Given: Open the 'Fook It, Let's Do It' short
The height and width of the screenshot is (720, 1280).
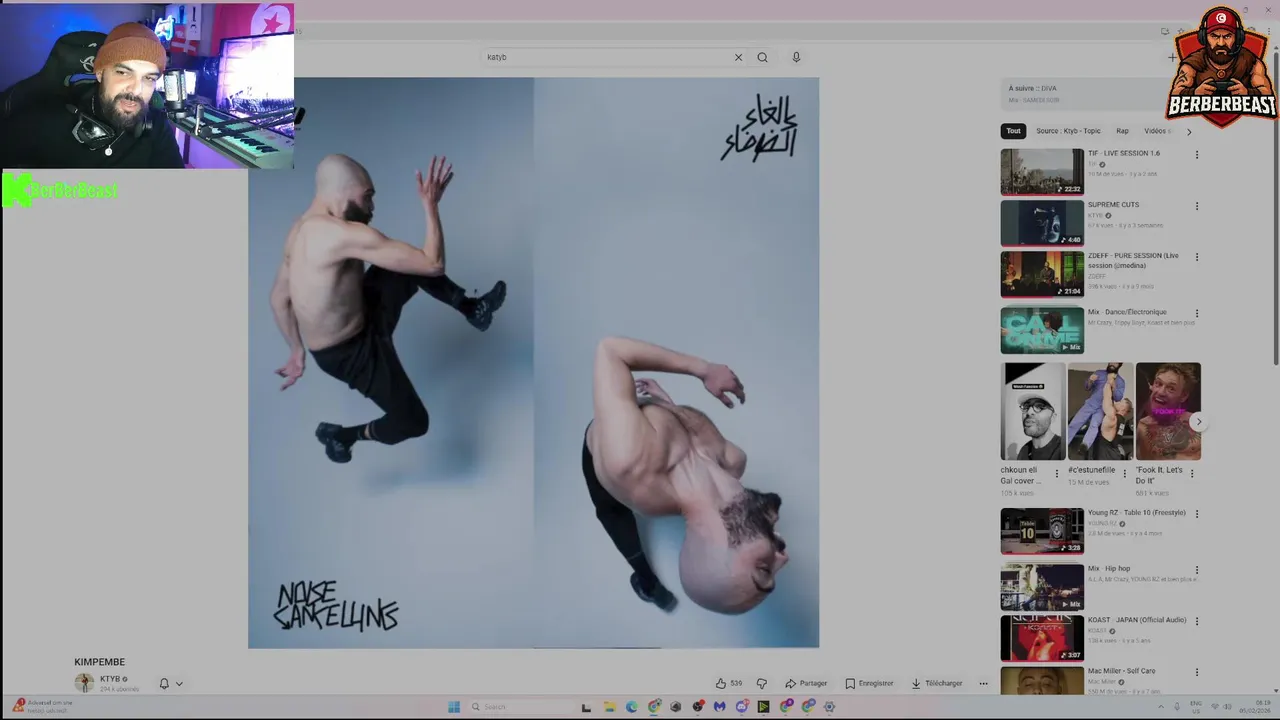Looking at the screenshot, I should [1168, 411].
